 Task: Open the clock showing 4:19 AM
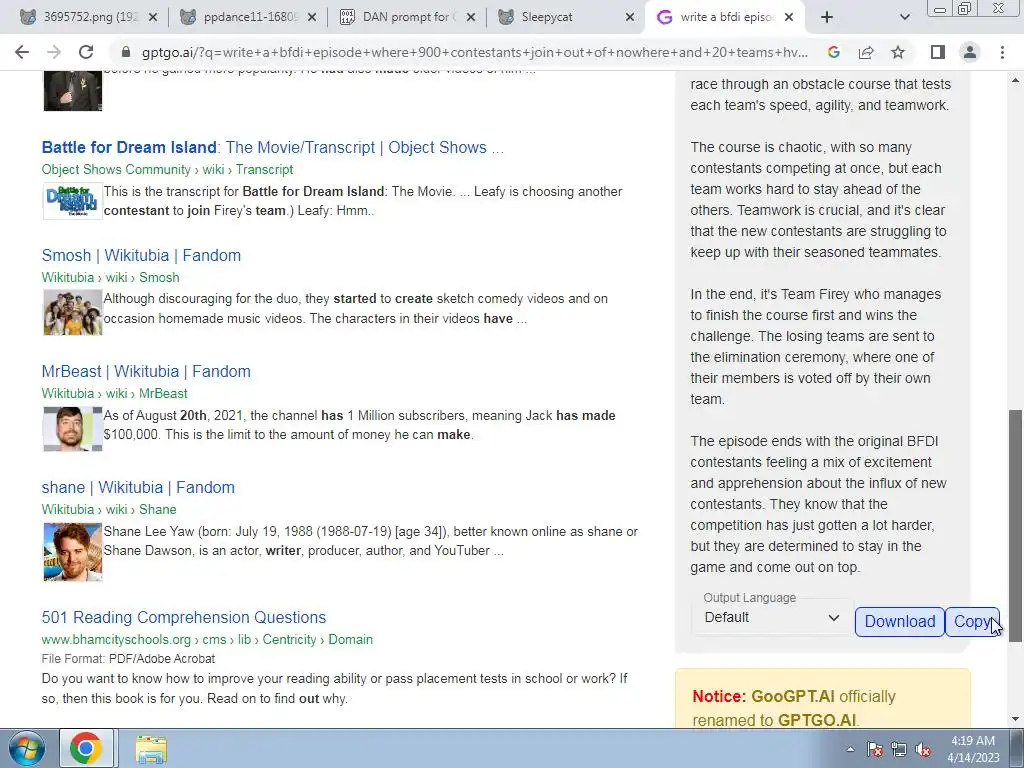tap(973, 749)
